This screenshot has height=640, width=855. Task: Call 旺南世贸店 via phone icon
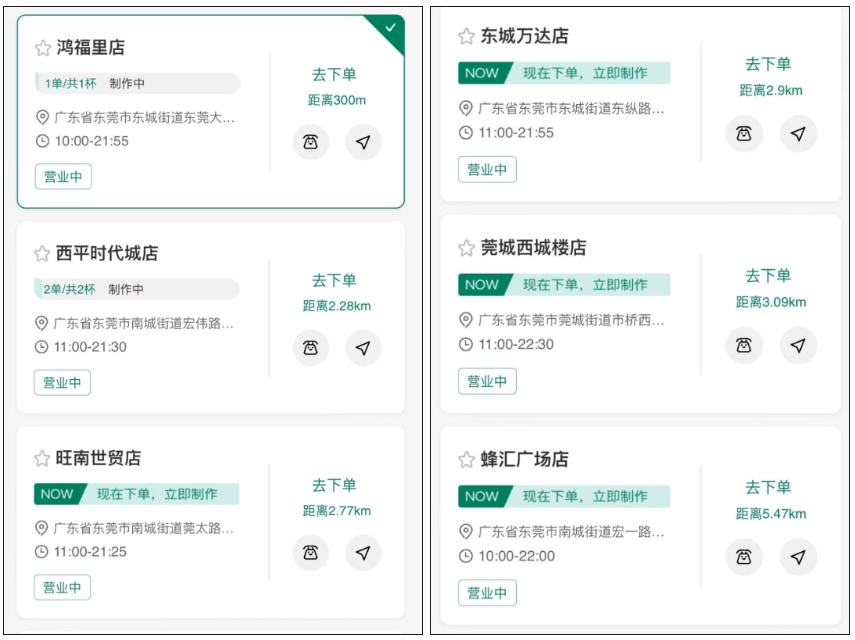pos(311,553)
